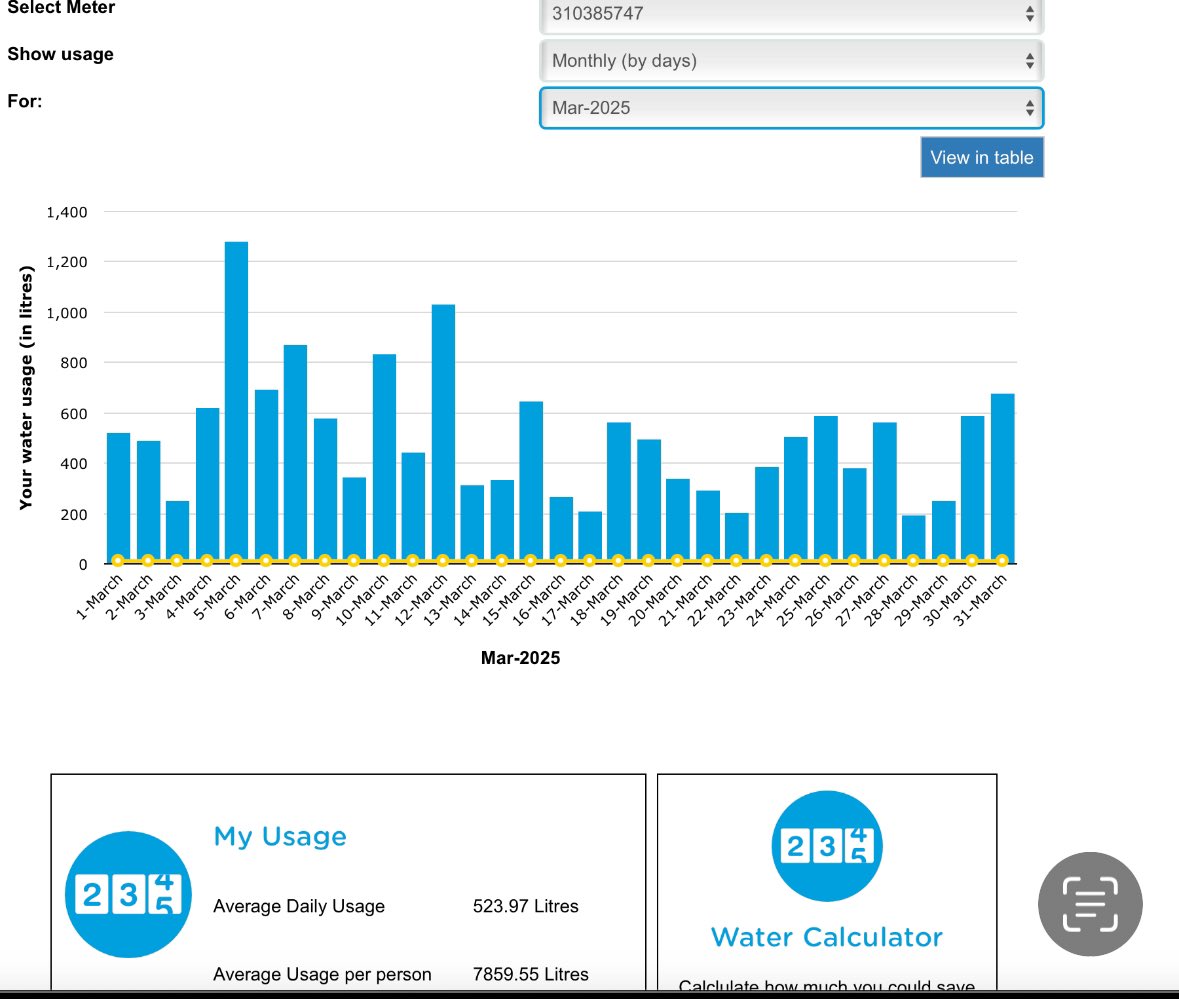The height and width of the screenshot is (999, 1179).
Task: Click the 22-March usage bar
Action: [x=736, y=538]
